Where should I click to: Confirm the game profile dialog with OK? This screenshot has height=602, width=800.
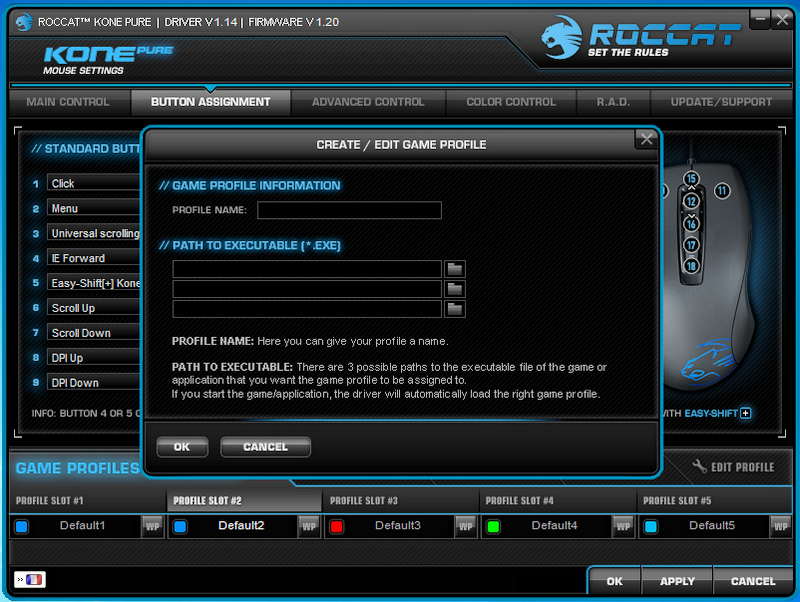(x=182, y=447)
